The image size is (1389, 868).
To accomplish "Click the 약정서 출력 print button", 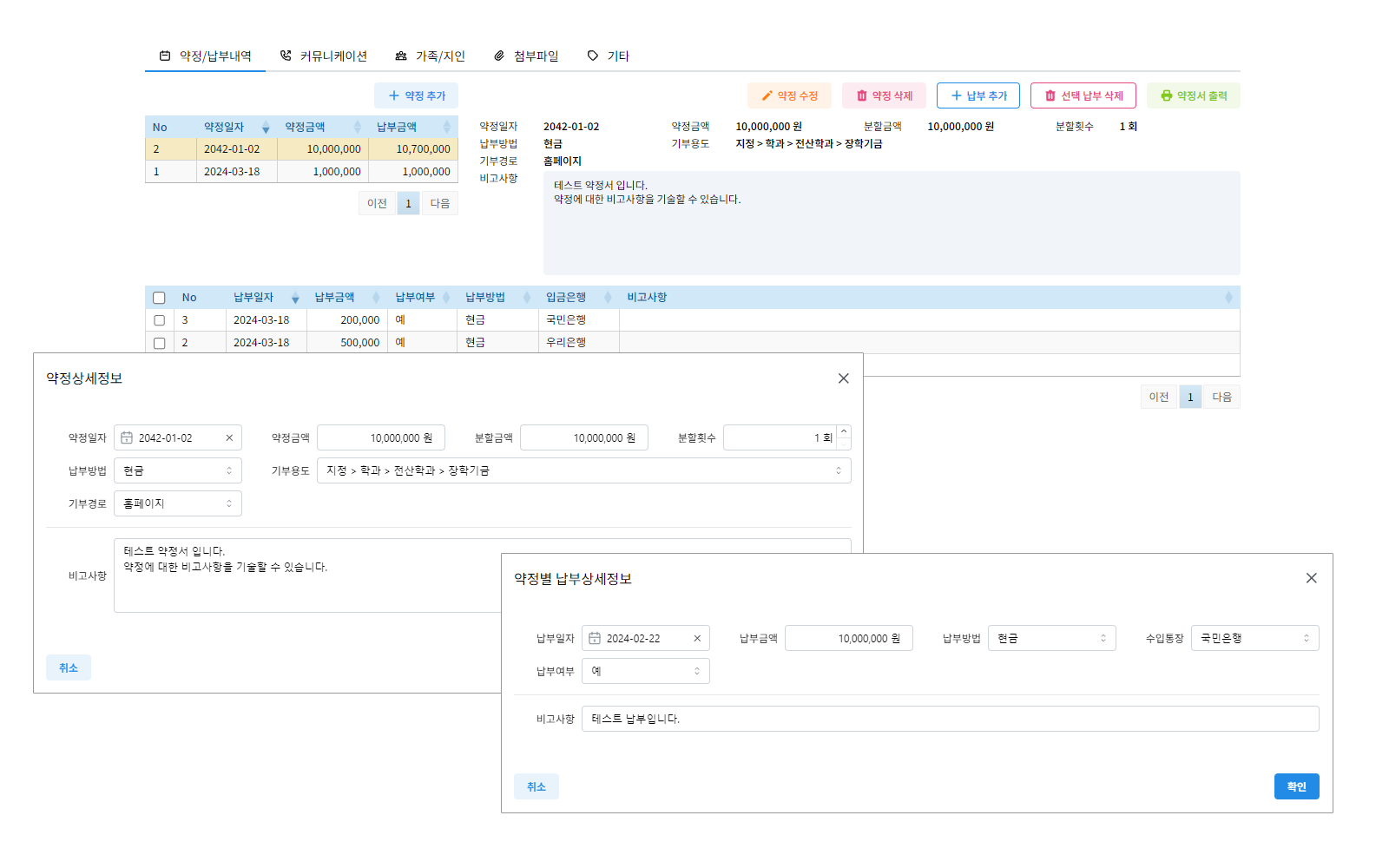I will coord(1193,96).
